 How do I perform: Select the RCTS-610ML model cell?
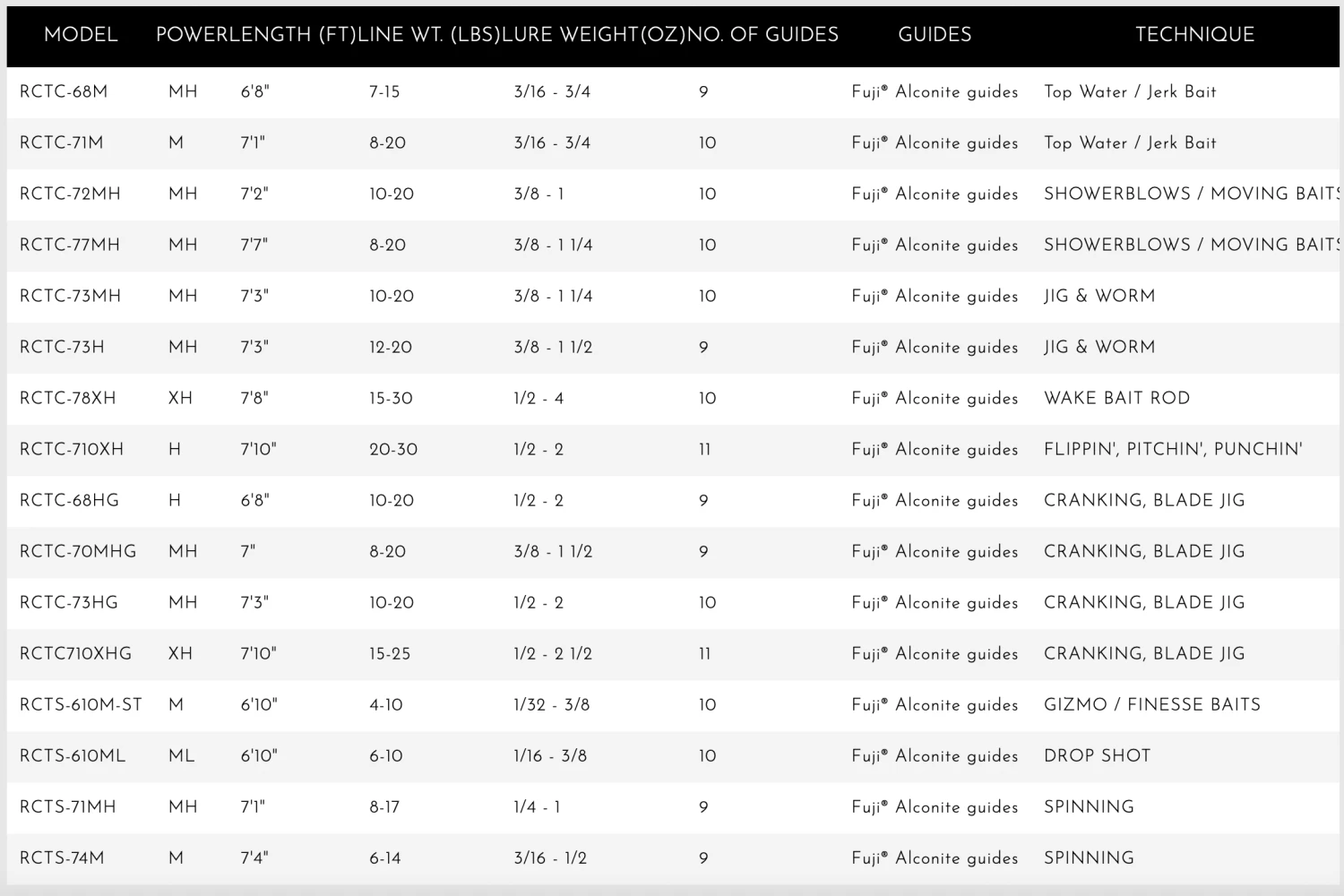pos(73,755)
